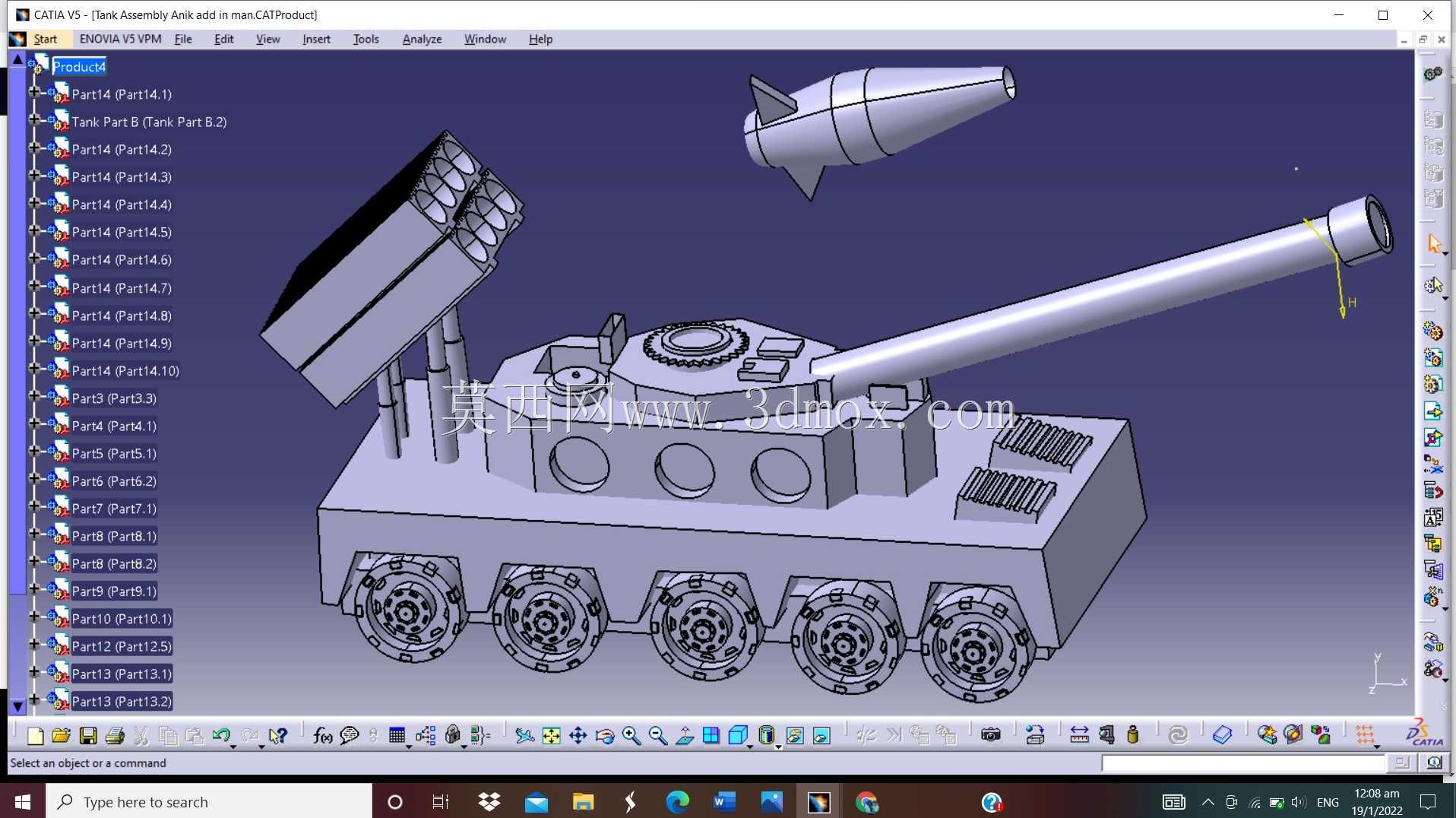Expand the Part3 (Part3.3) tree node
1456x818 pixels.
click(33, 396)
